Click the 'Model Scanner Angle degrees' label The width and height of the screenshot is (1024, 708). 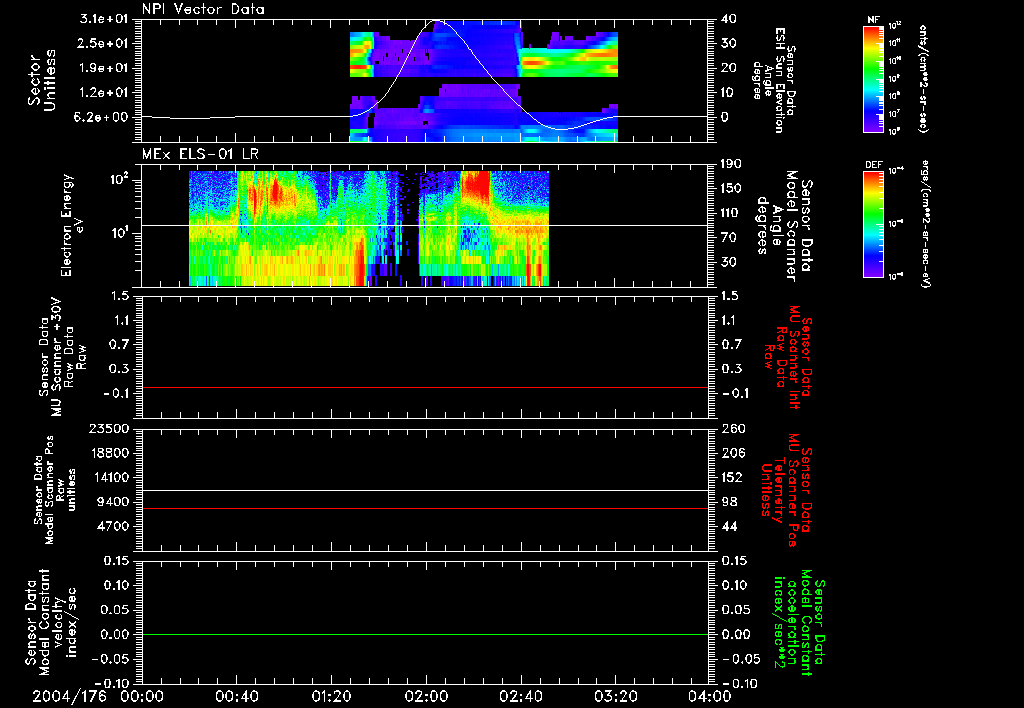784,226
